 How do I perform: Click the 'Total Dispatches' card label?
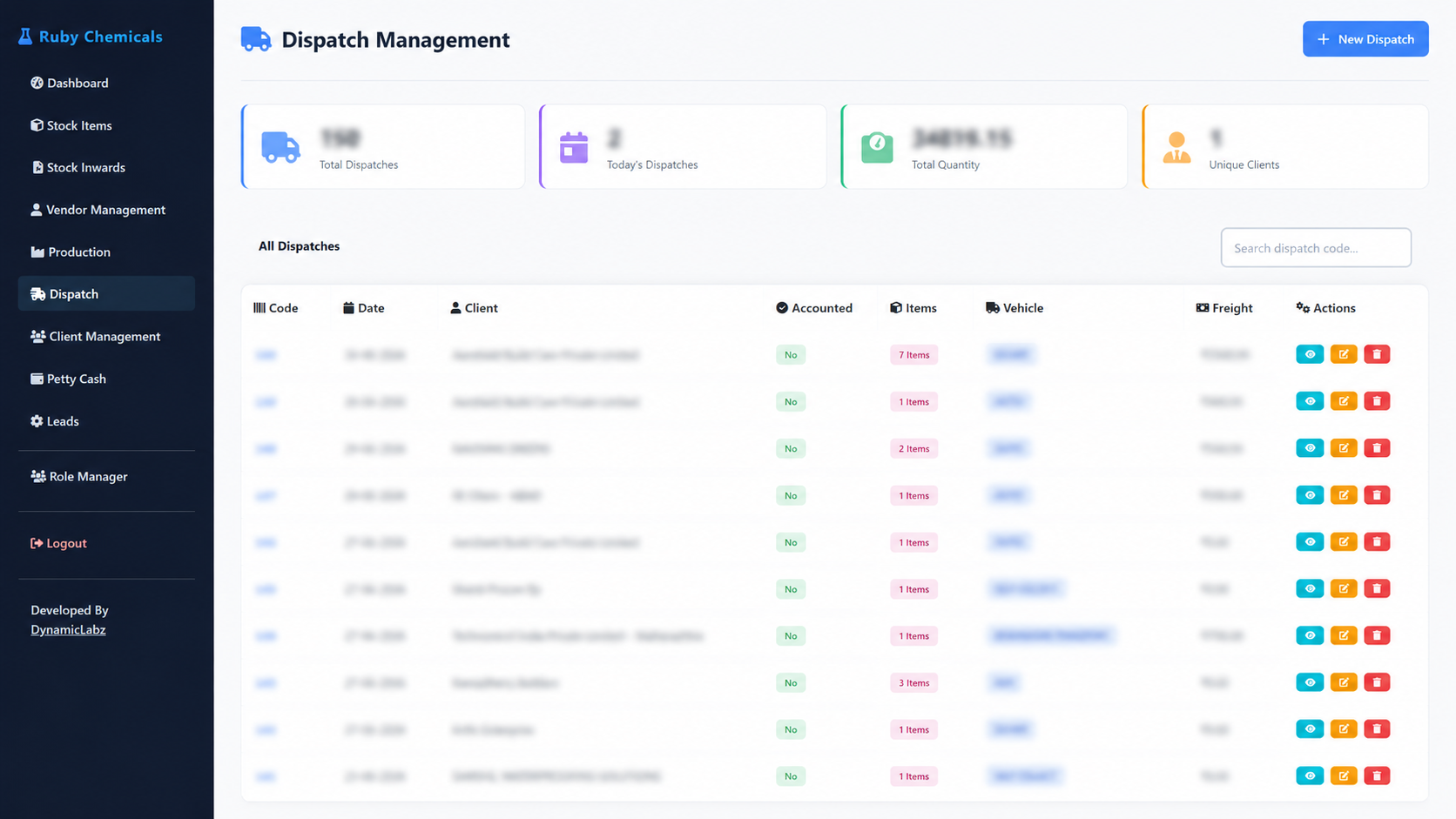point(359,164)
